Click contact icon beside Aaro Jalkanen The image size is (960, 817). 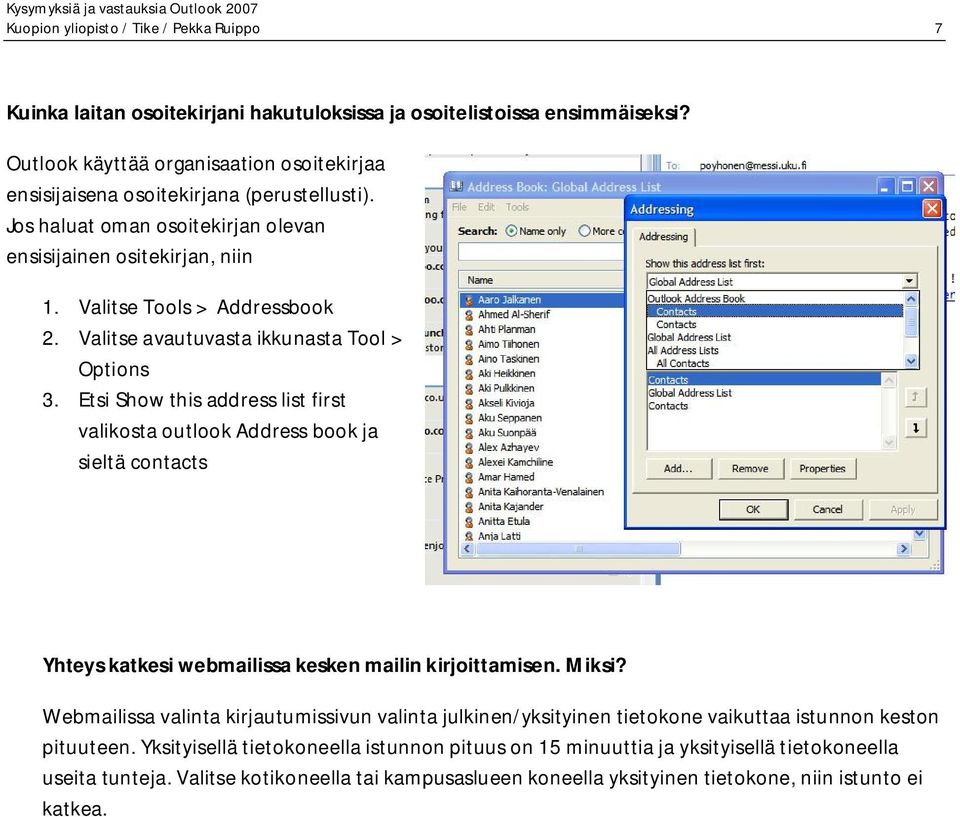(x=469, y=300)
